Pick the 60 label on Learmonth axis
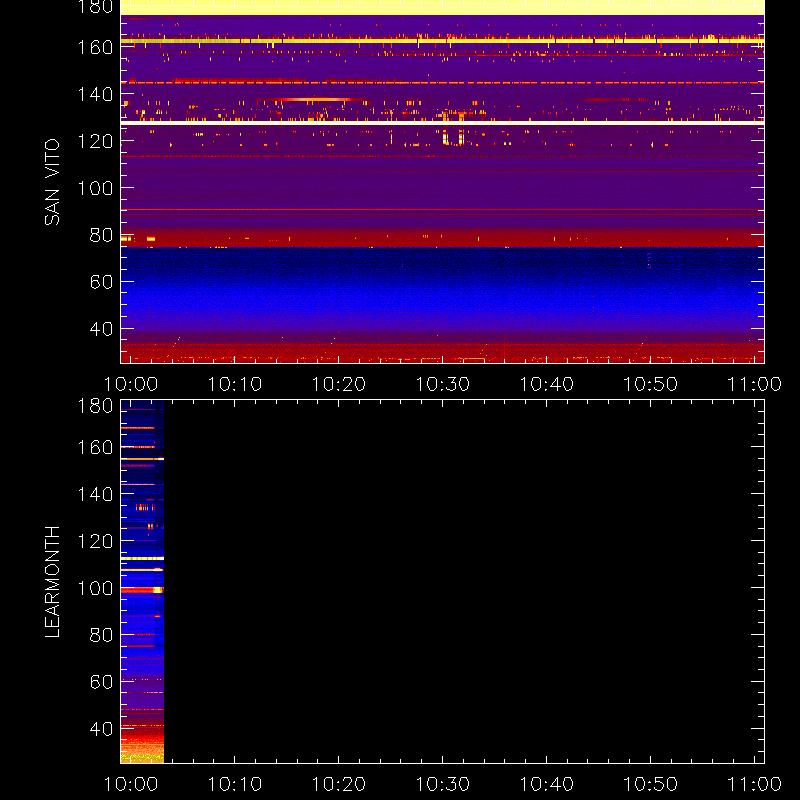Viewport: 800px width, 800px height. (x=101, y=682)
